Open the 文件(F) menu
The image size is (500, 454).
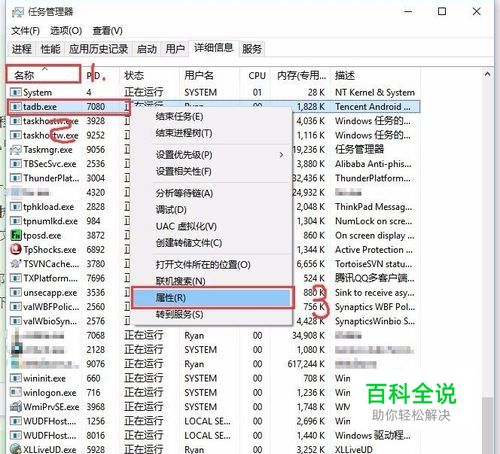click(25, 31)
